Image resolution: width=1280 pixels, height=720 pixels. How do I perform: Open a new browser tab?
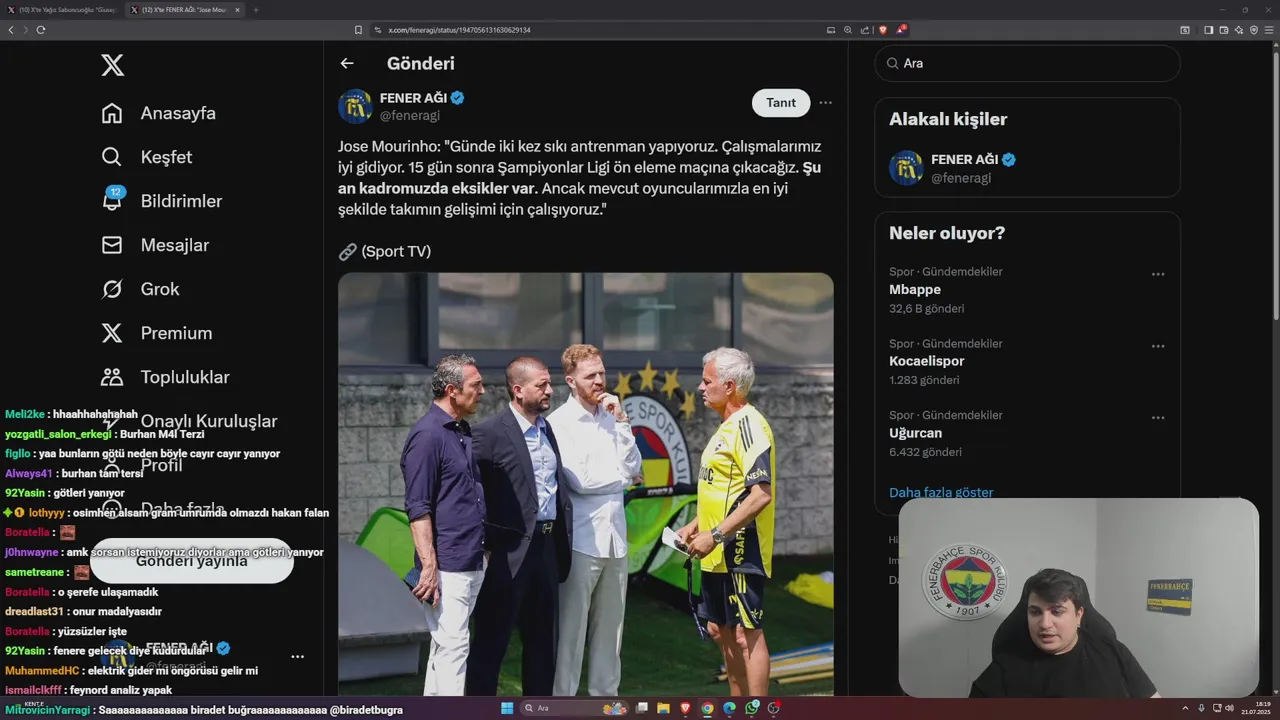(x=256, y=10)
